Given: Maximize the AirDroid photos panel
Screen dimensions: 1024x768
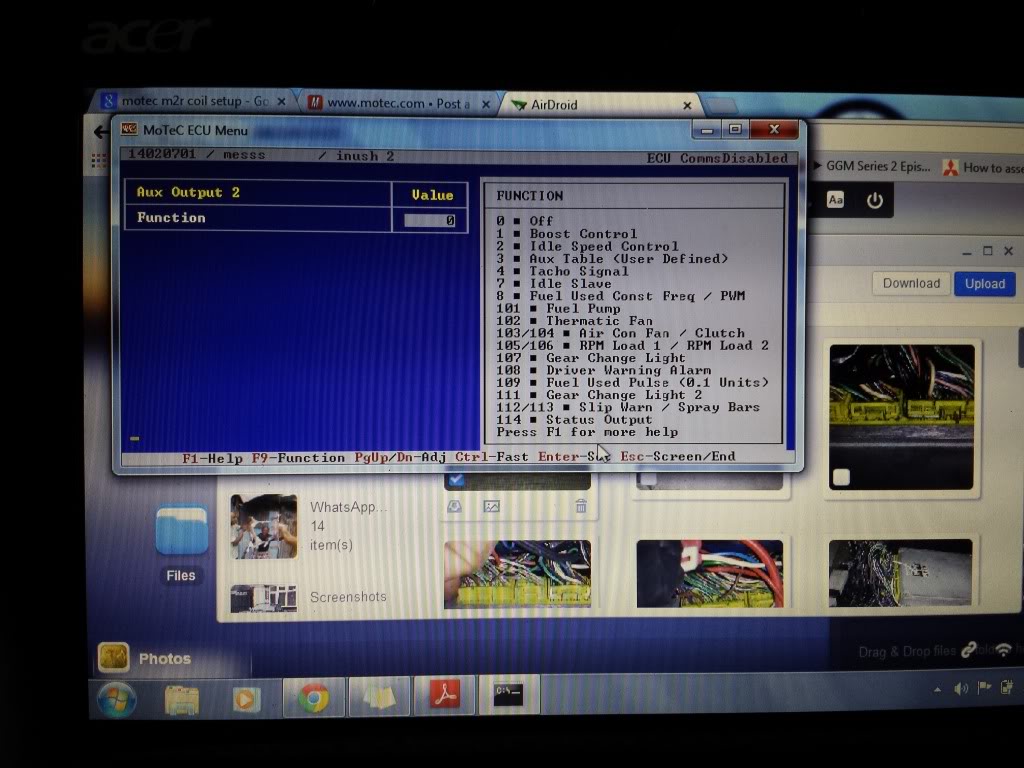Looking at the screenshot, I should 988,251.
